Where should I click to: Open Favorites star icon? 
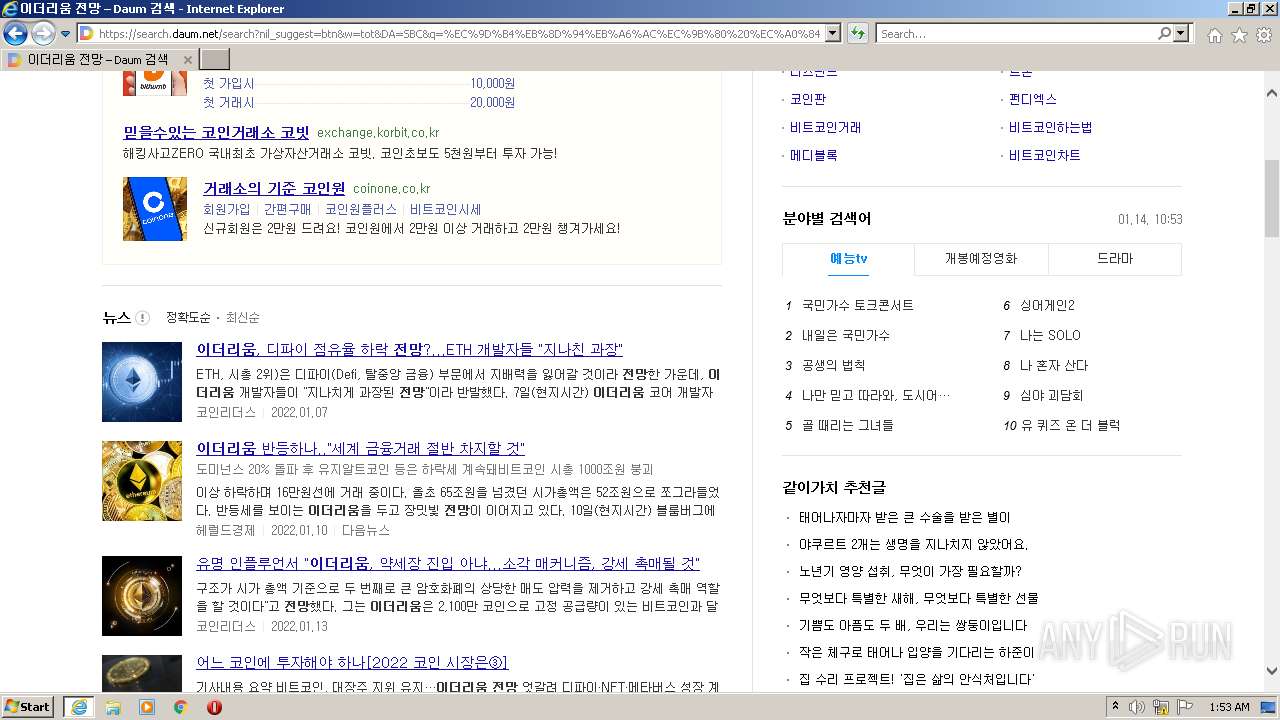(x=1239, y=35)
